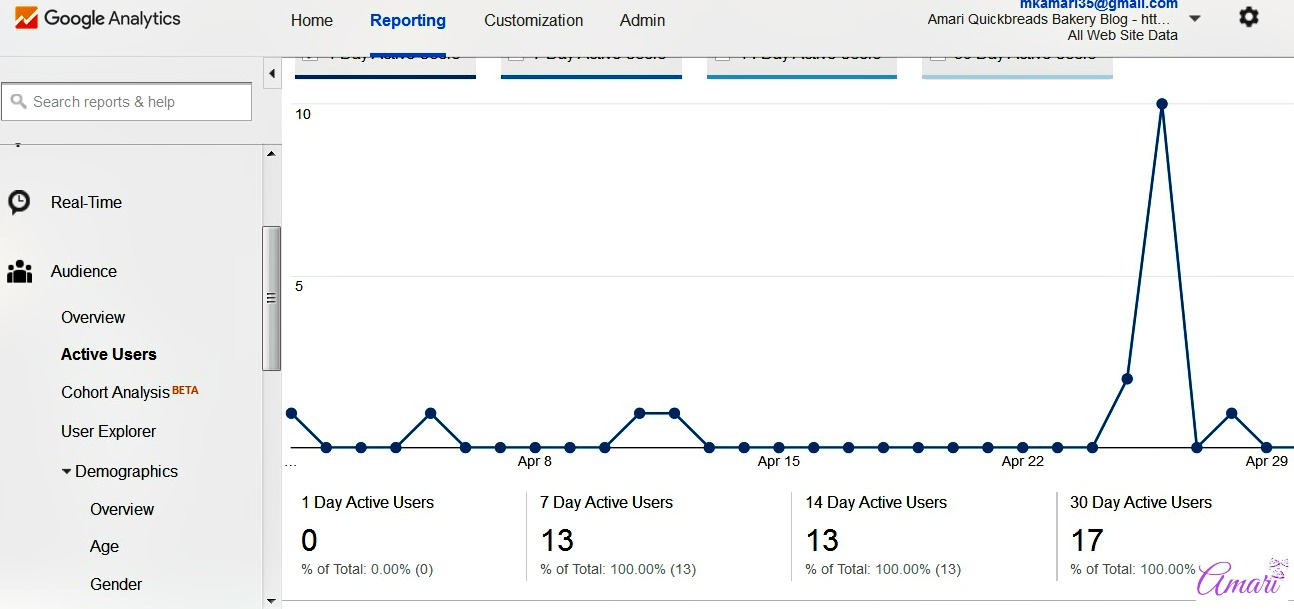Click the sidebar scroll up arrow
Screen dimensions: 1294x609
[271, 153]
